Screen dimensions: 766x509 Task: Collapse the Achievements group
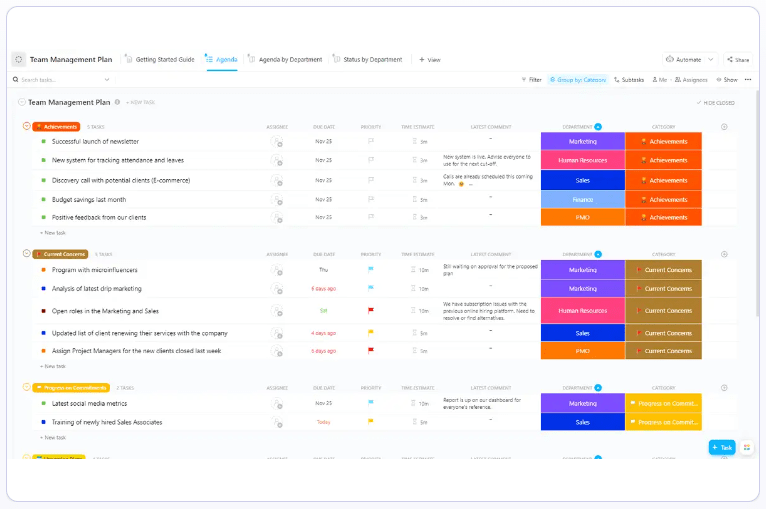(27, 126)
